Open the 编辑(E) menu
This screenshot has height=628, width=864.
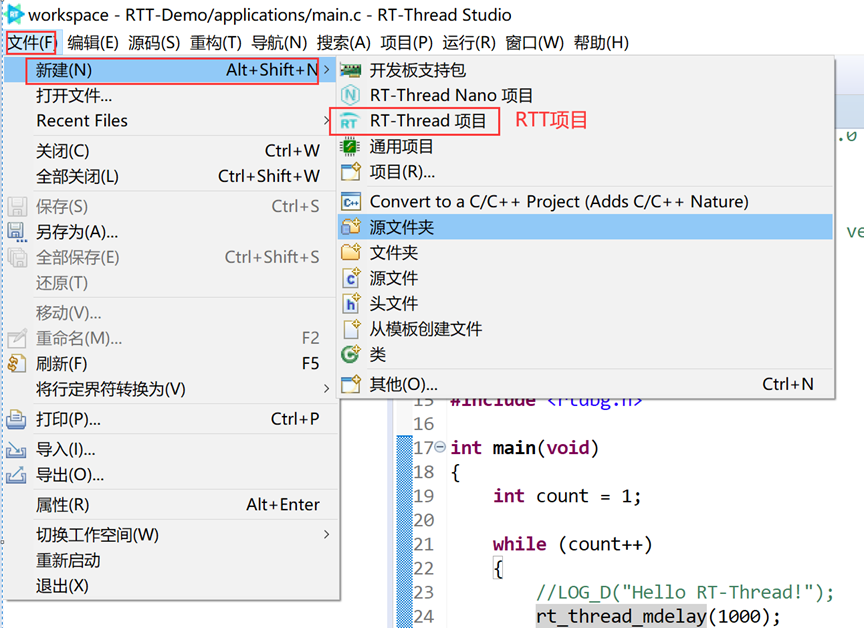[93, 42]
